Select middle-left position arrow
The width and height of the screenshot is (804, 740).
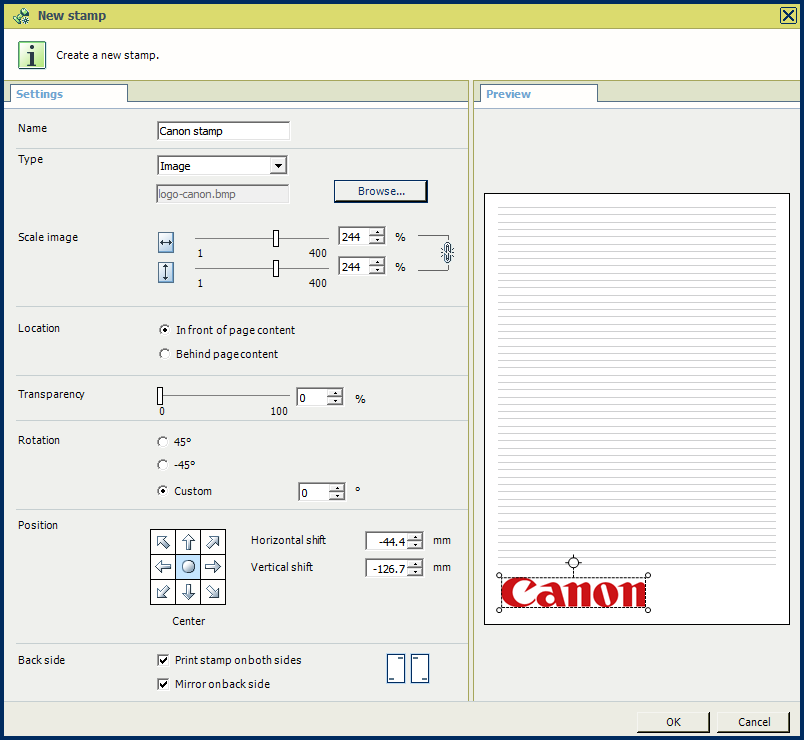coord(163,567)
